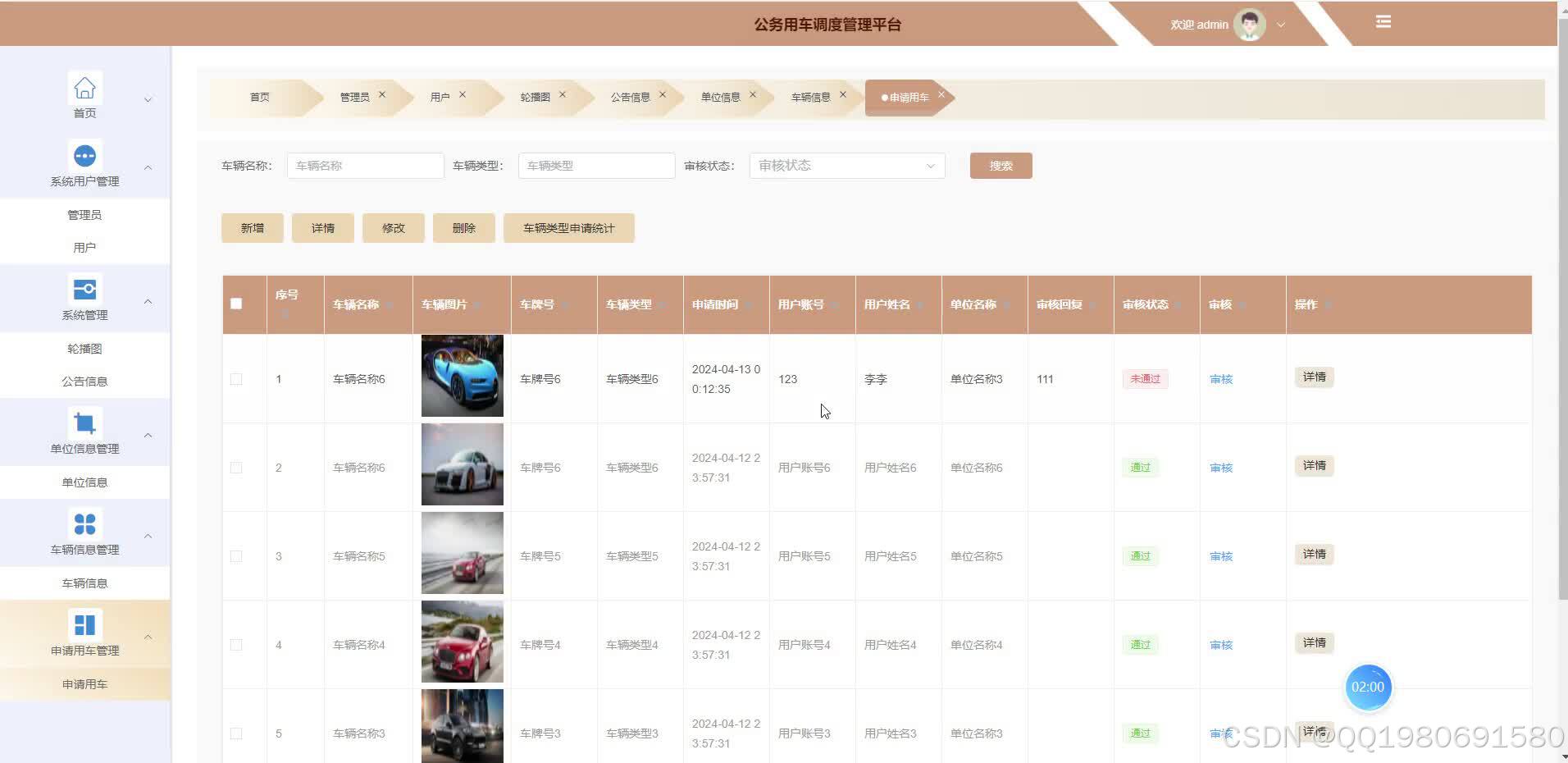
Task: Click the blue 02:00 timer bubble
Action: click(x=1367, y=688)
